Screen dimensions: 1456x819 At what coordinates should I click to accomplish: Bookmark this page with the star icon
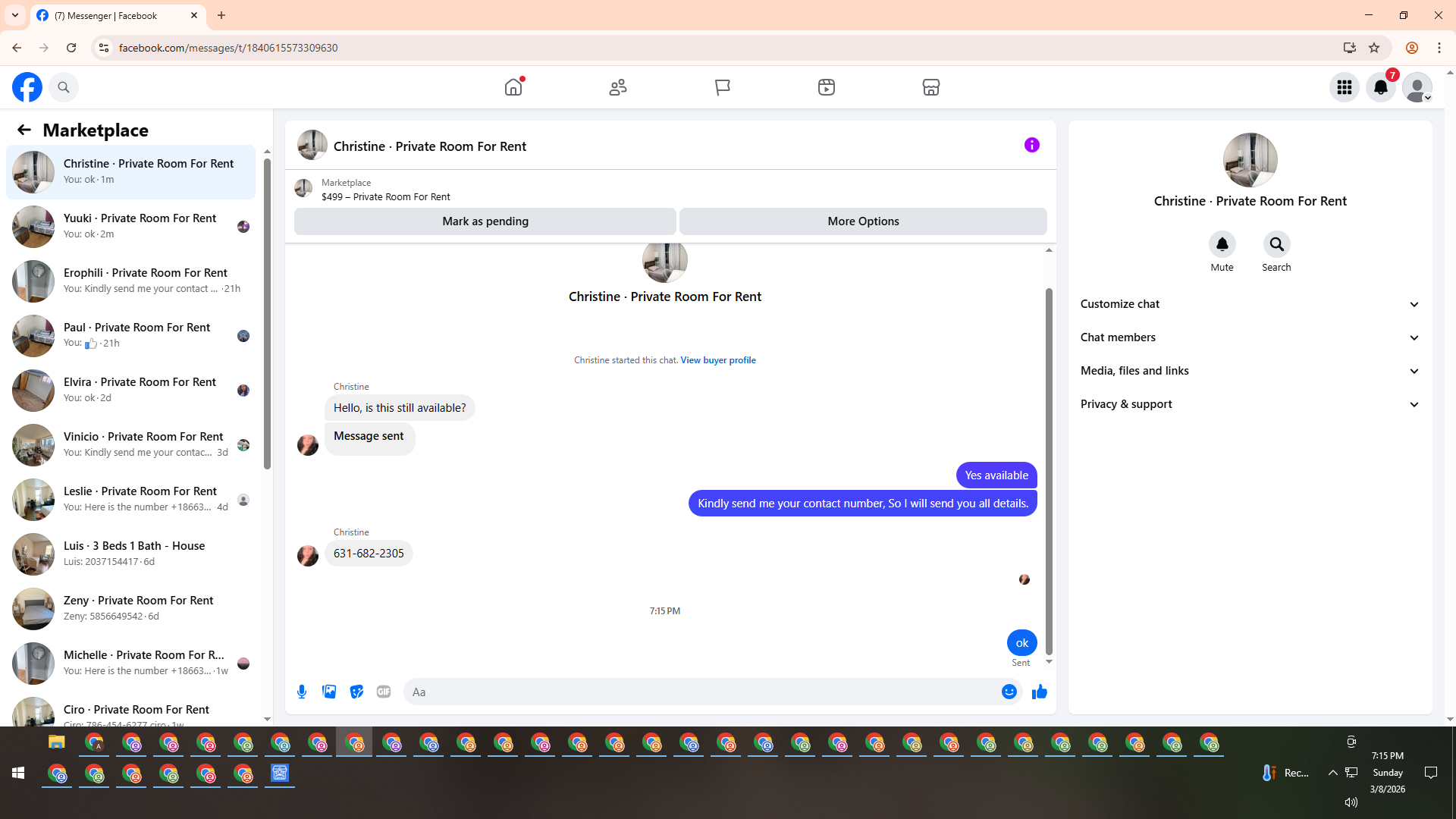coord(1374,48)
